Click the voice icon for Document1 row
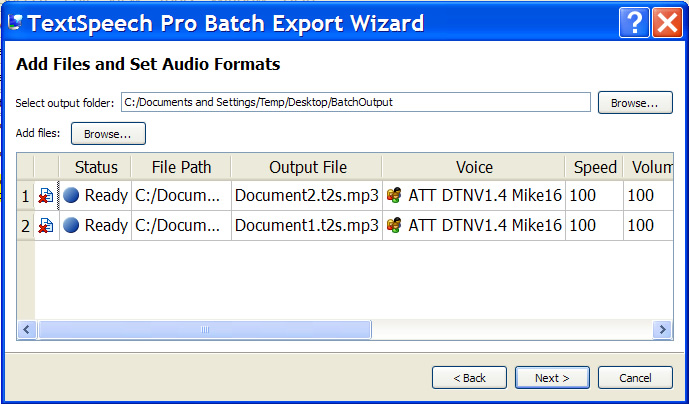Viewport: 689px width, 404px height. click(394, 226)
